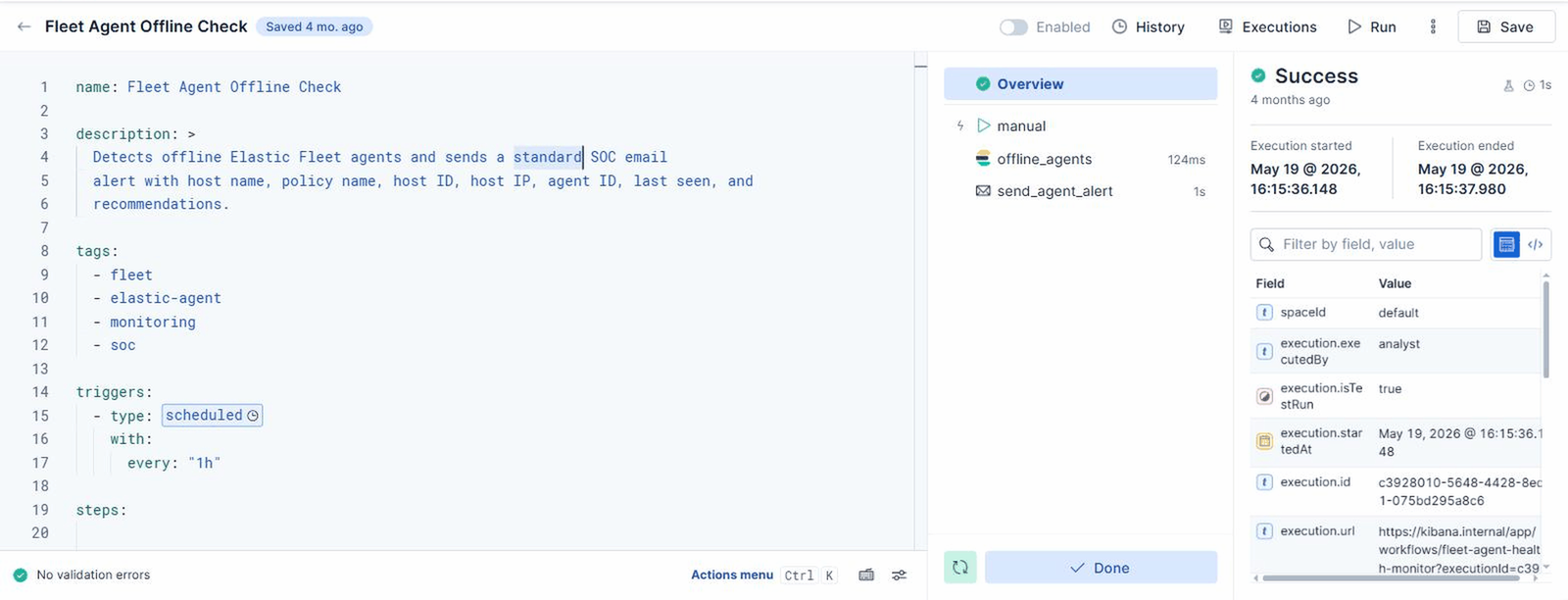Click the 'analyst' value cell
Viewport: 1568px width, 600px height.
click(1398, 344)
